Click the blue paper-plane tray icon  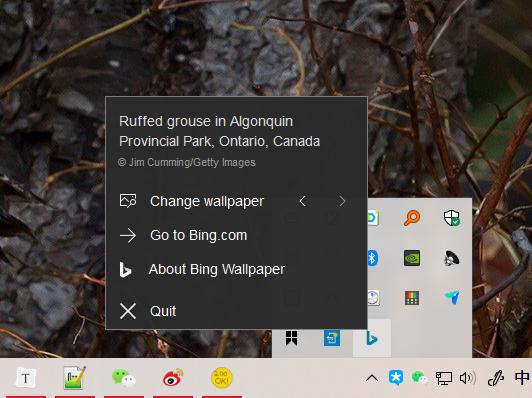[452, 297]
